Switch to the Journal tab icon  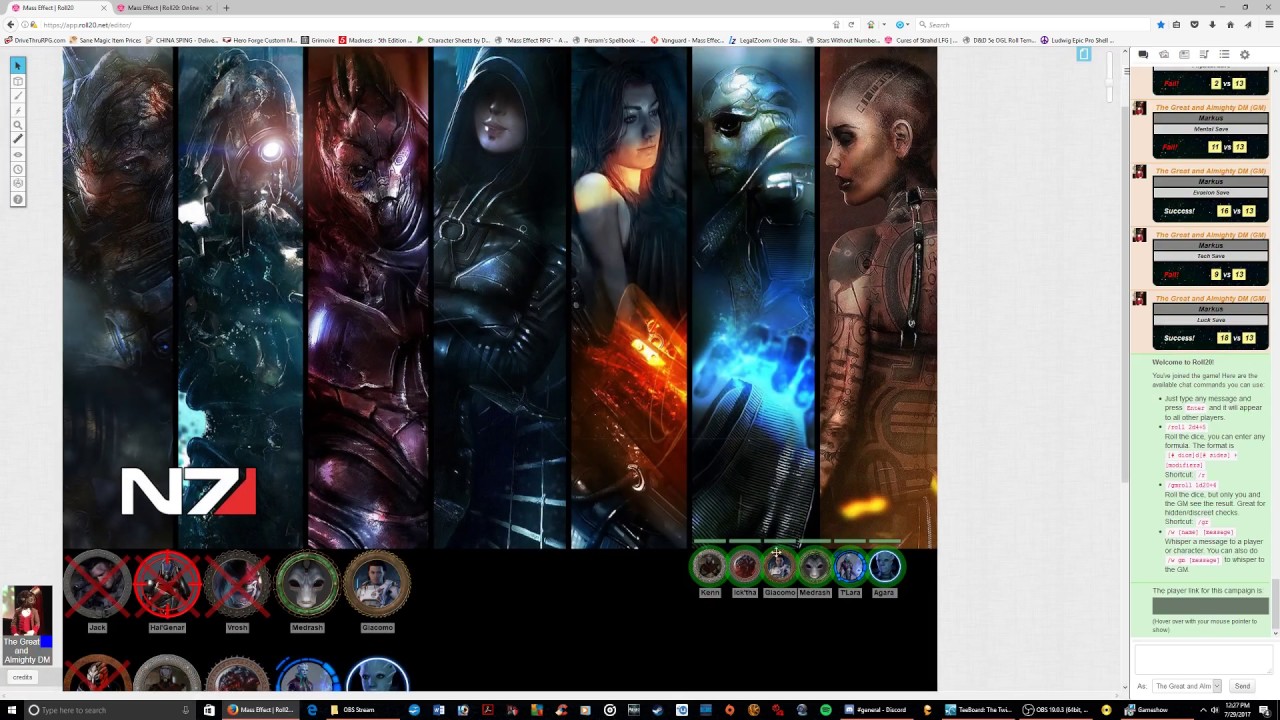click(1184, 54)
